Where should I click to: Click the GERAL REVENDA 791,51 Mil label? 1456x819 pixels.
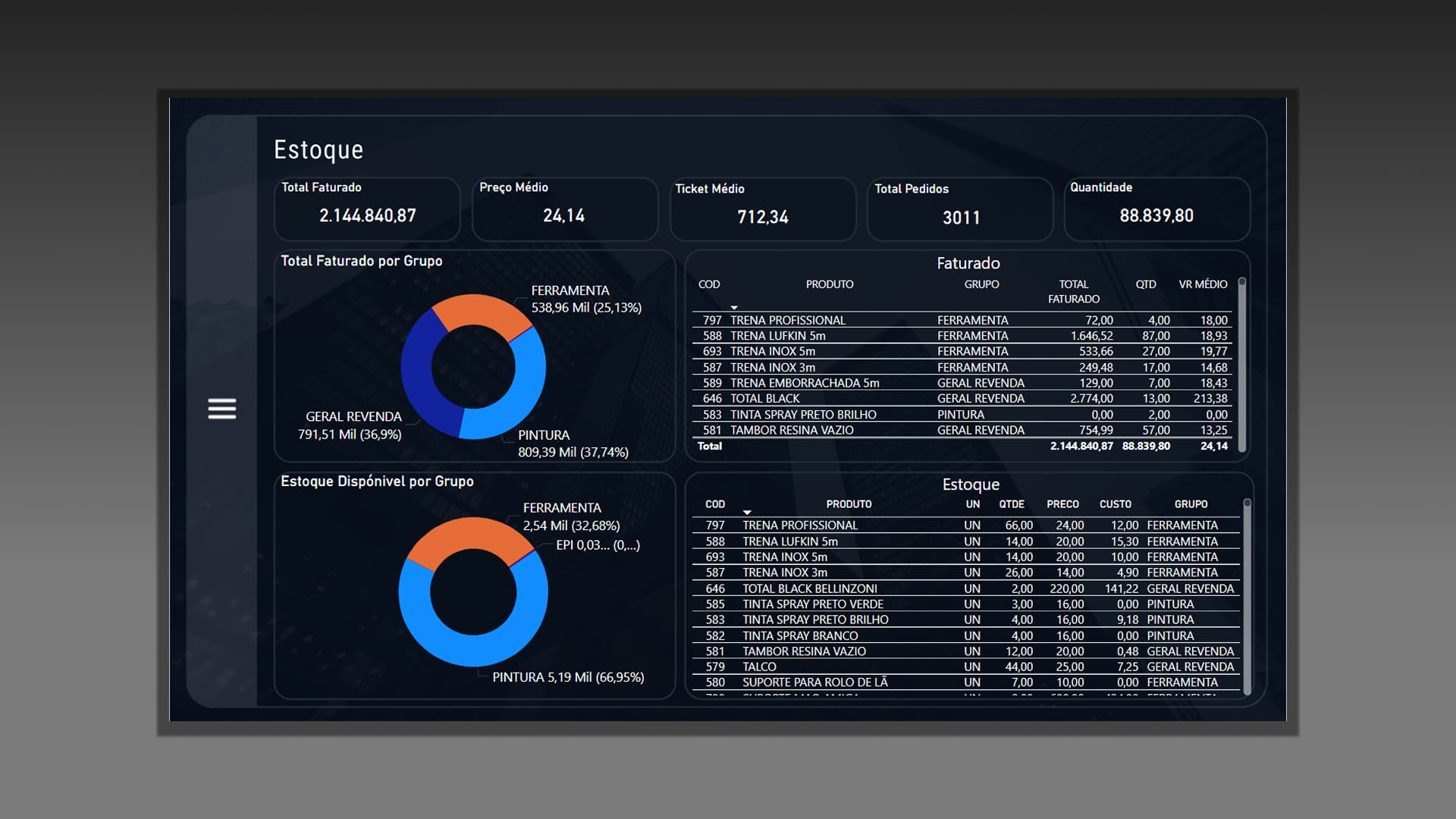pos(350,425)
